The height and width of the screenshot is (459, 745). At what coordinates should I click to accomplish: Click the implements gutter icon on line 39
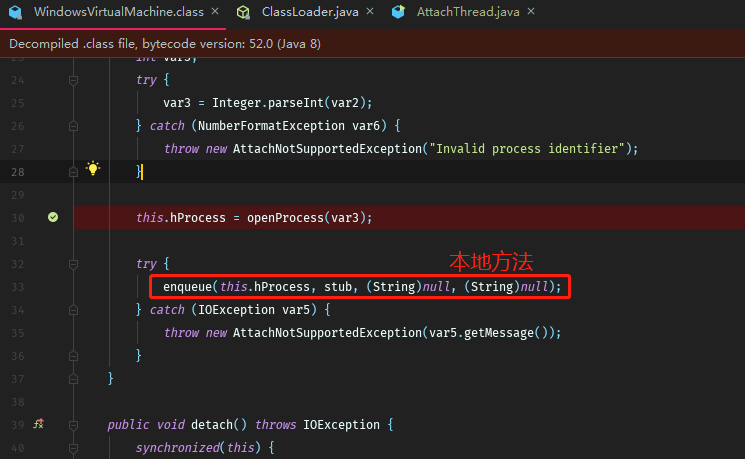click(x=38, y=424)
